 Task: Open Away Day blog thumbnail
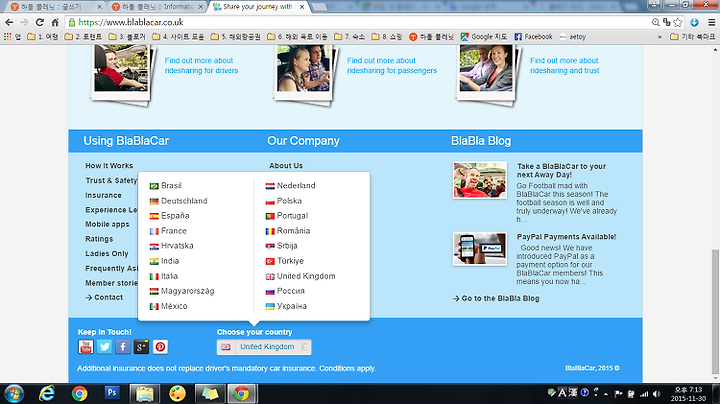point(480,180)
